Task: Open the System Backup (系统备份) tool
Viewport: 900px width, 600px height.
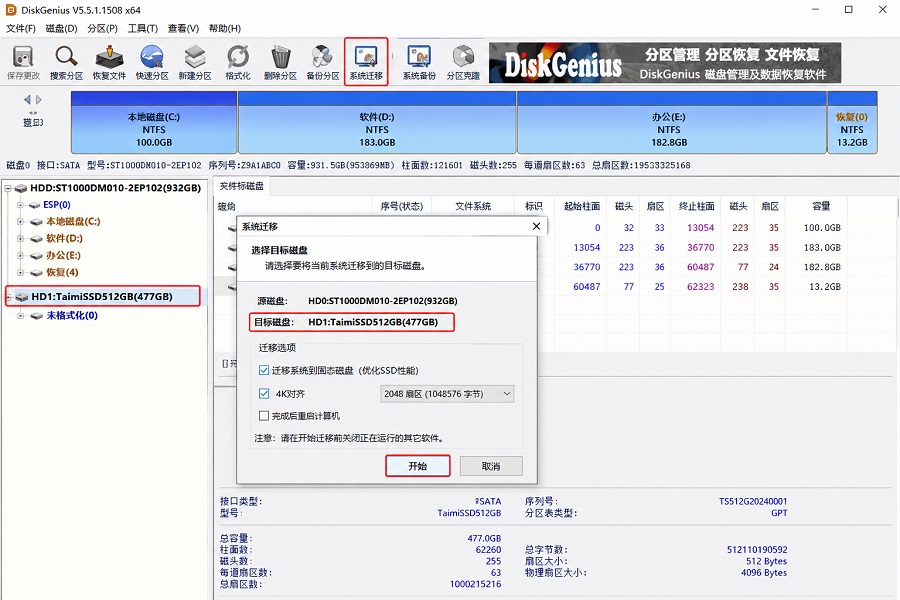Action: [x=419, y=63]
